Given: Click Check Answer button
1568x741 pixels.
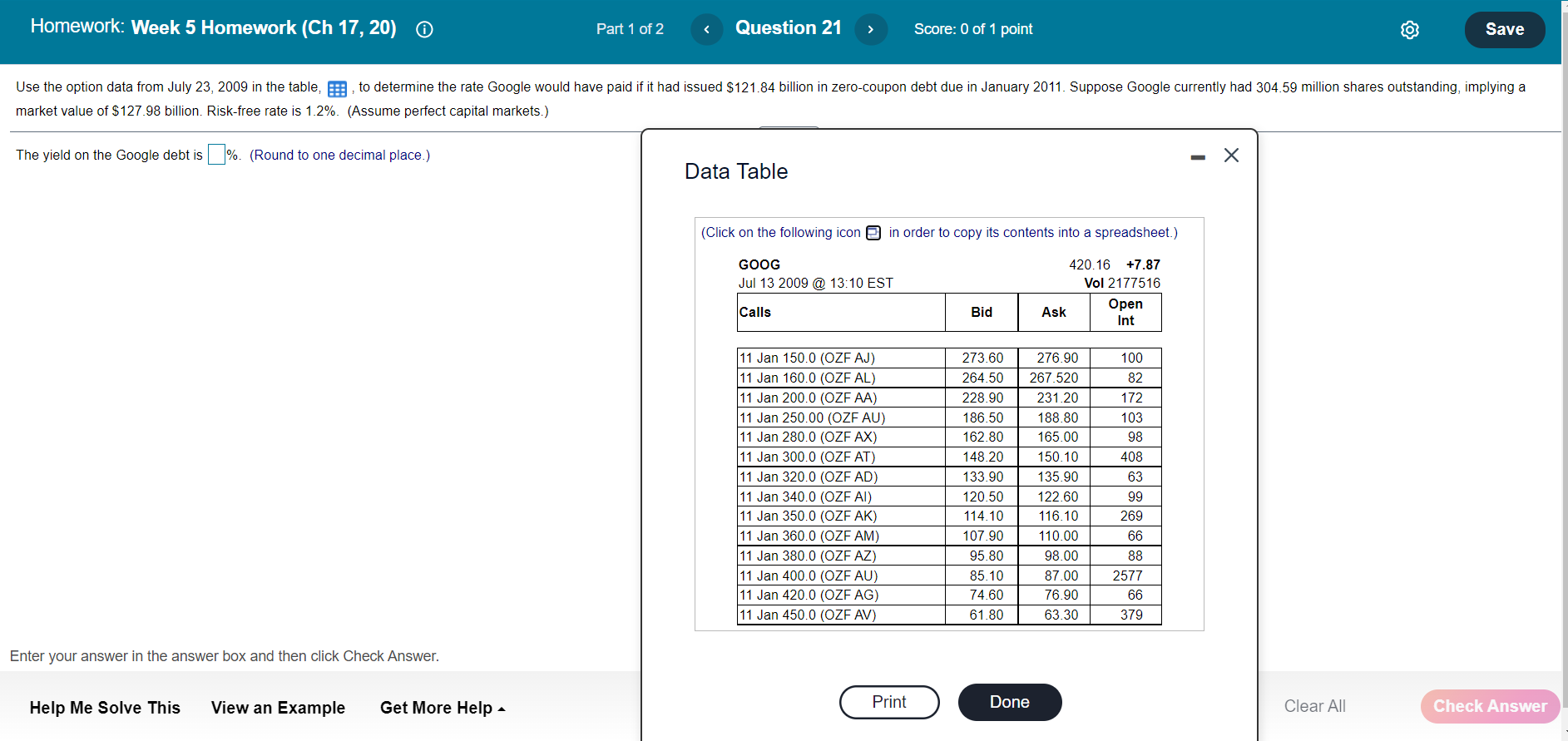Looking at the screenshot, I should point(1490,706).
